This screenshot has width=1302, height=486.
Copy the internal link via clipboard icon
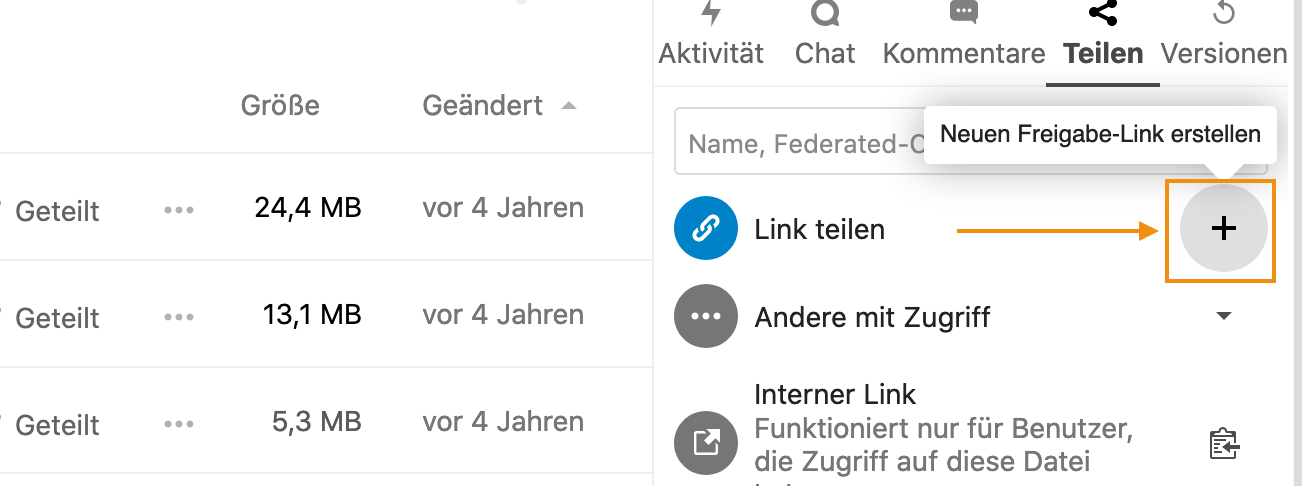[x=1223, y=442]
